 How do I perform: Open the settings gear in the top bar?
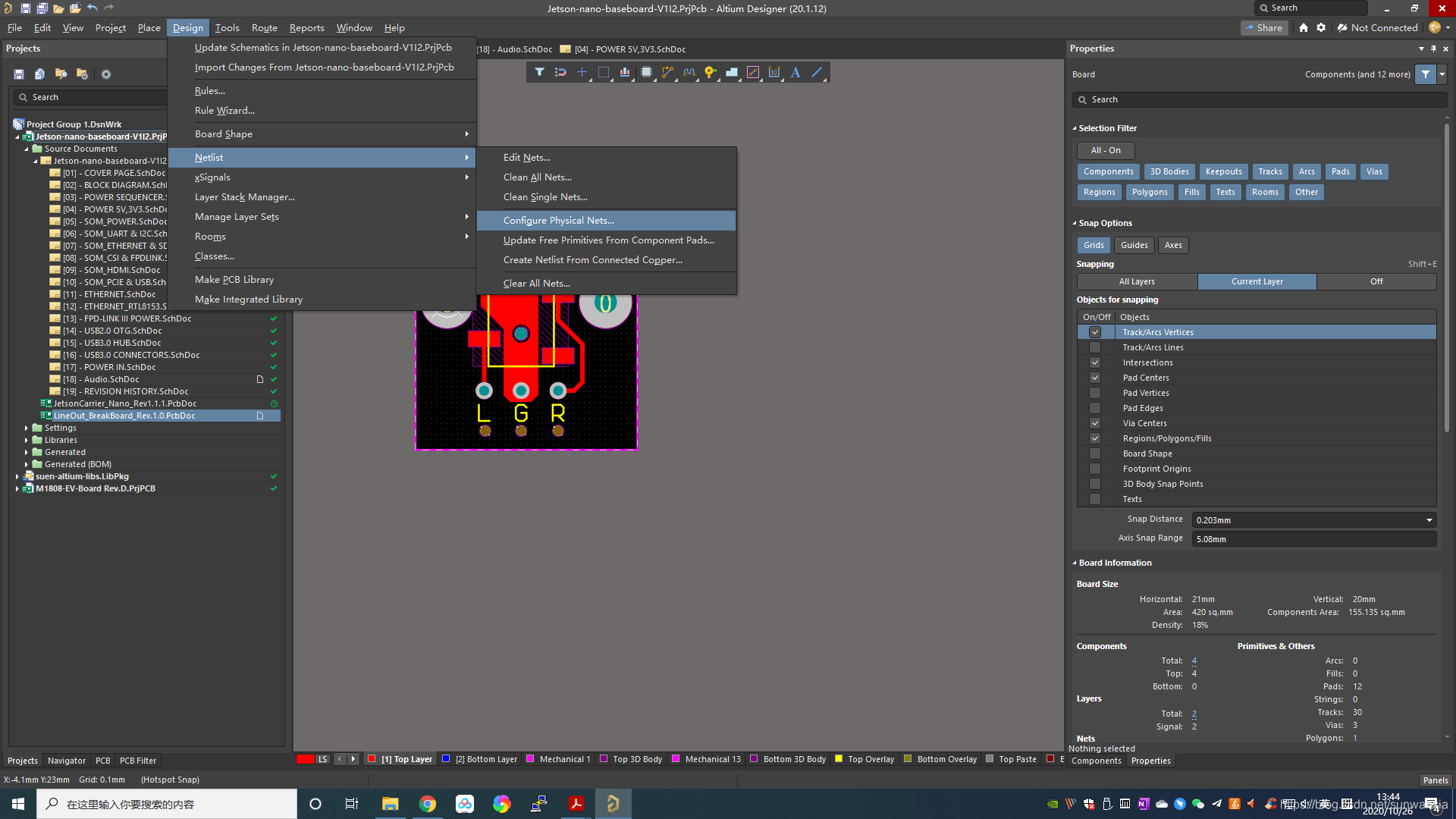click(x=1321, y=28)
